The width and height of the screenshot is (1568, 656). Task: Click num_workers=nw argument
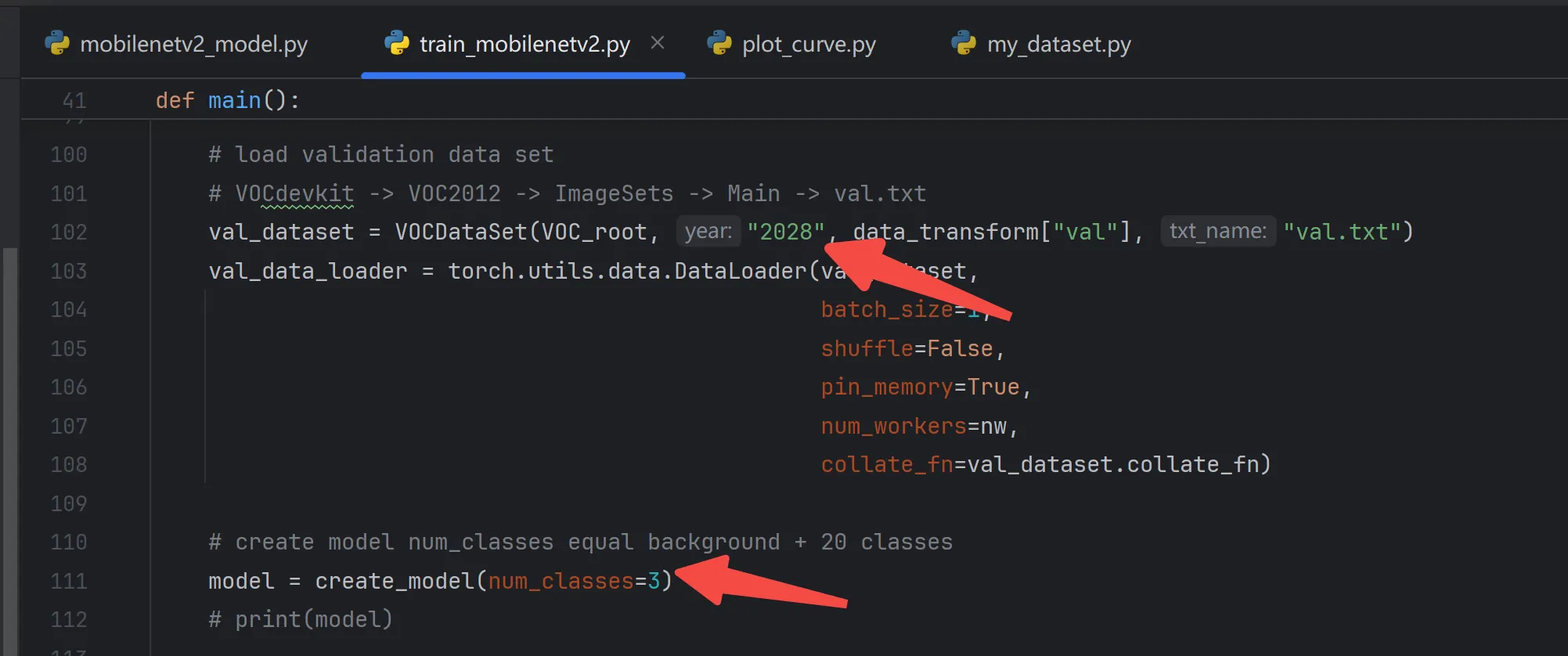pyautogui.click(x=914, y=427)
